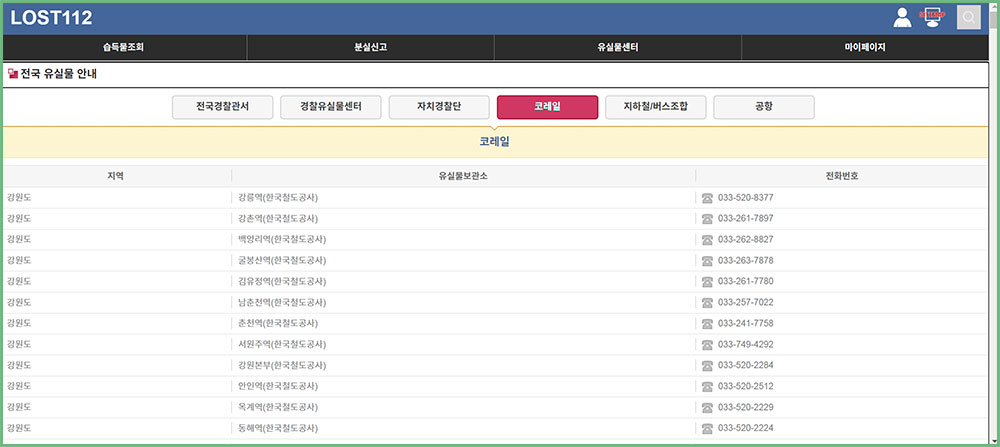Click phone number 033-520-2229
Image resolution: width=1000 pixels, height=447 pixels.
click(746, 407)
